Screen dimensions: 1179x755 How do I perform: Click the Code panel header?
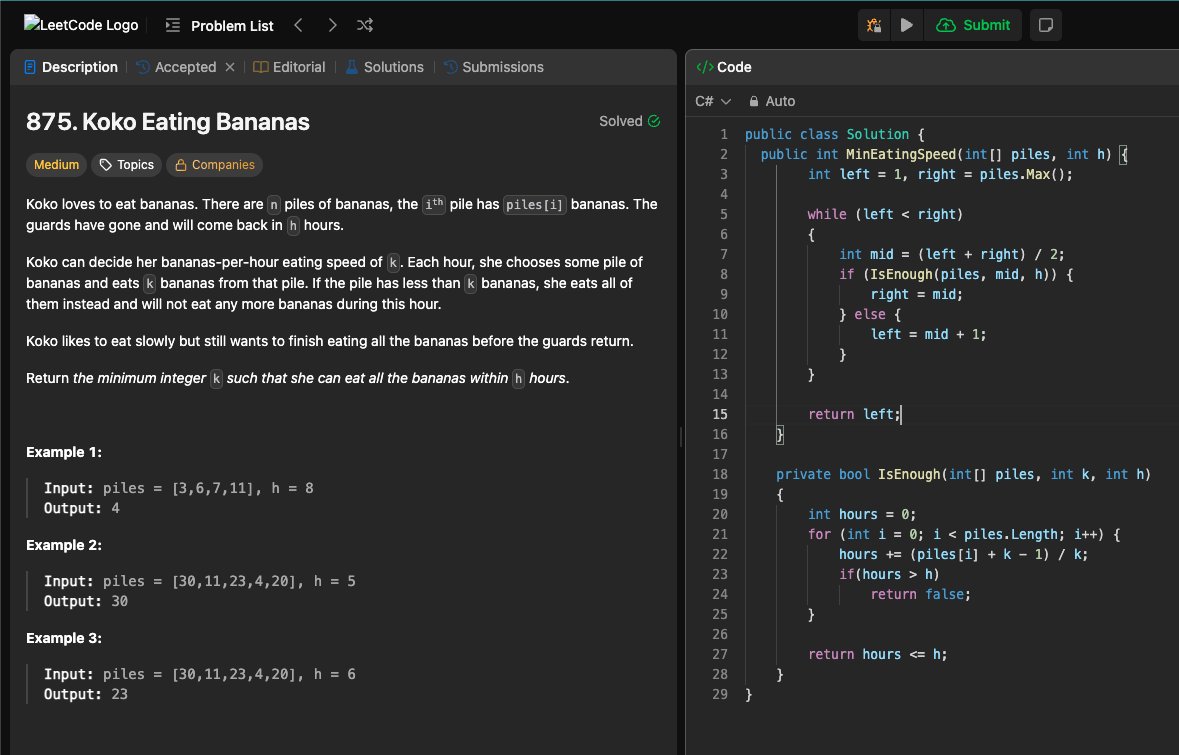(x=724, y=67)
